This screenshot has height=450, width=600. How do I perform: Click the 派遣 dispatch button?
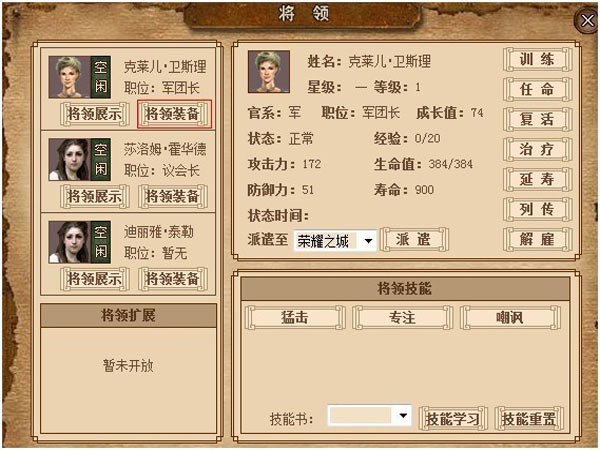[414, 240]
